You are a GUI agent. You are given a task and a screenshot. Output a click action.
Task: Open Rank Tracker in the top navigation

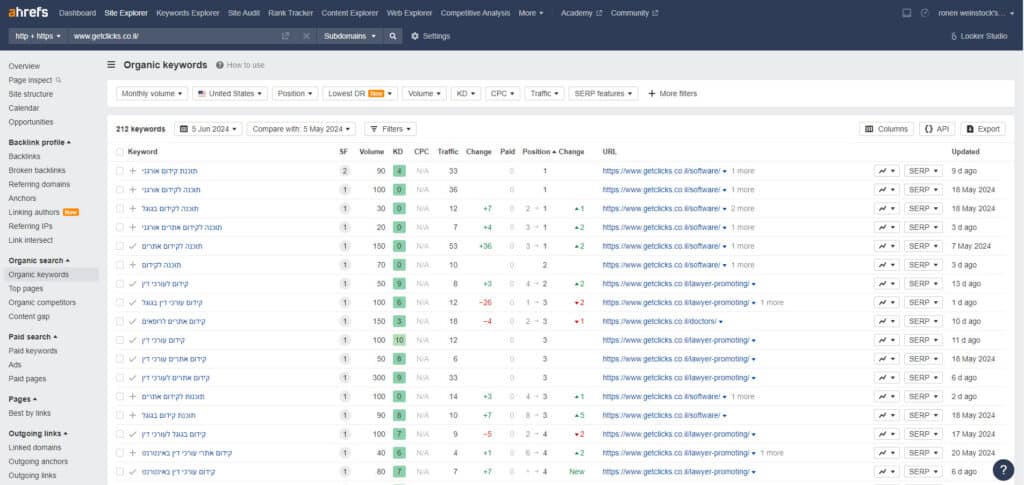(291, 12)
